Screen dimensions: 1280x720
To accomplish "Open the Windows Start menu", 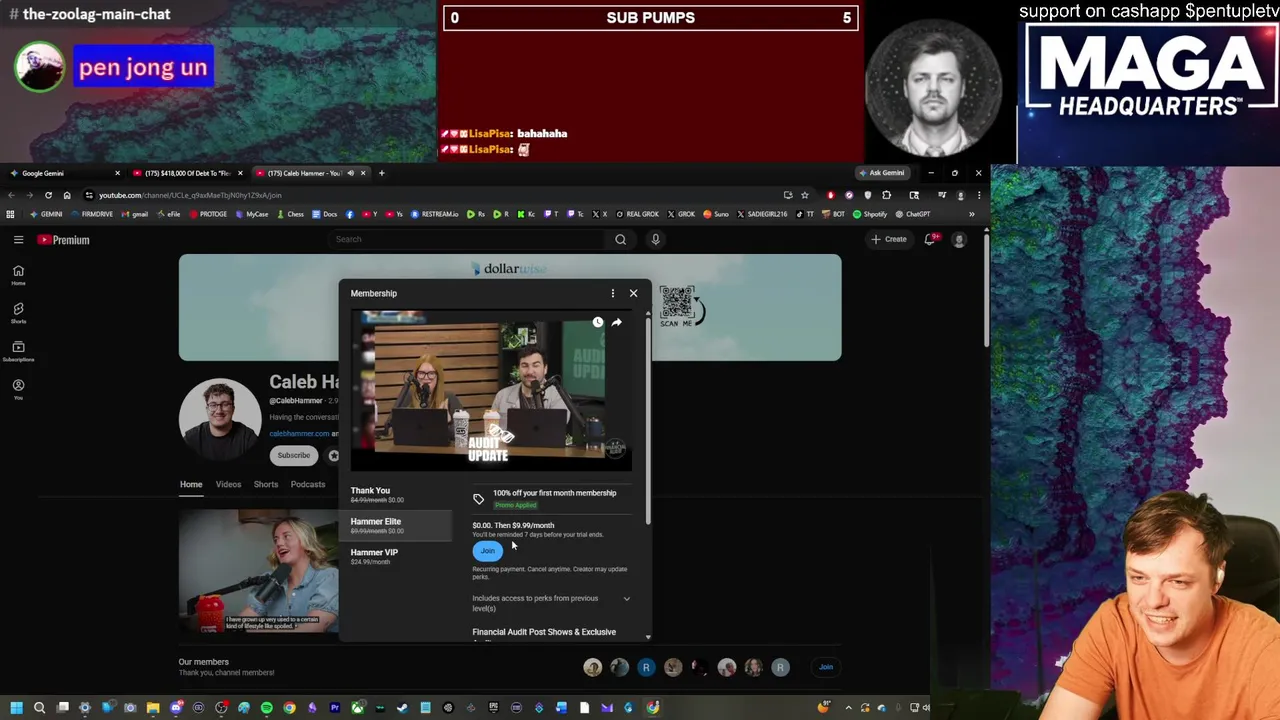I will click(x=16, y=708).
